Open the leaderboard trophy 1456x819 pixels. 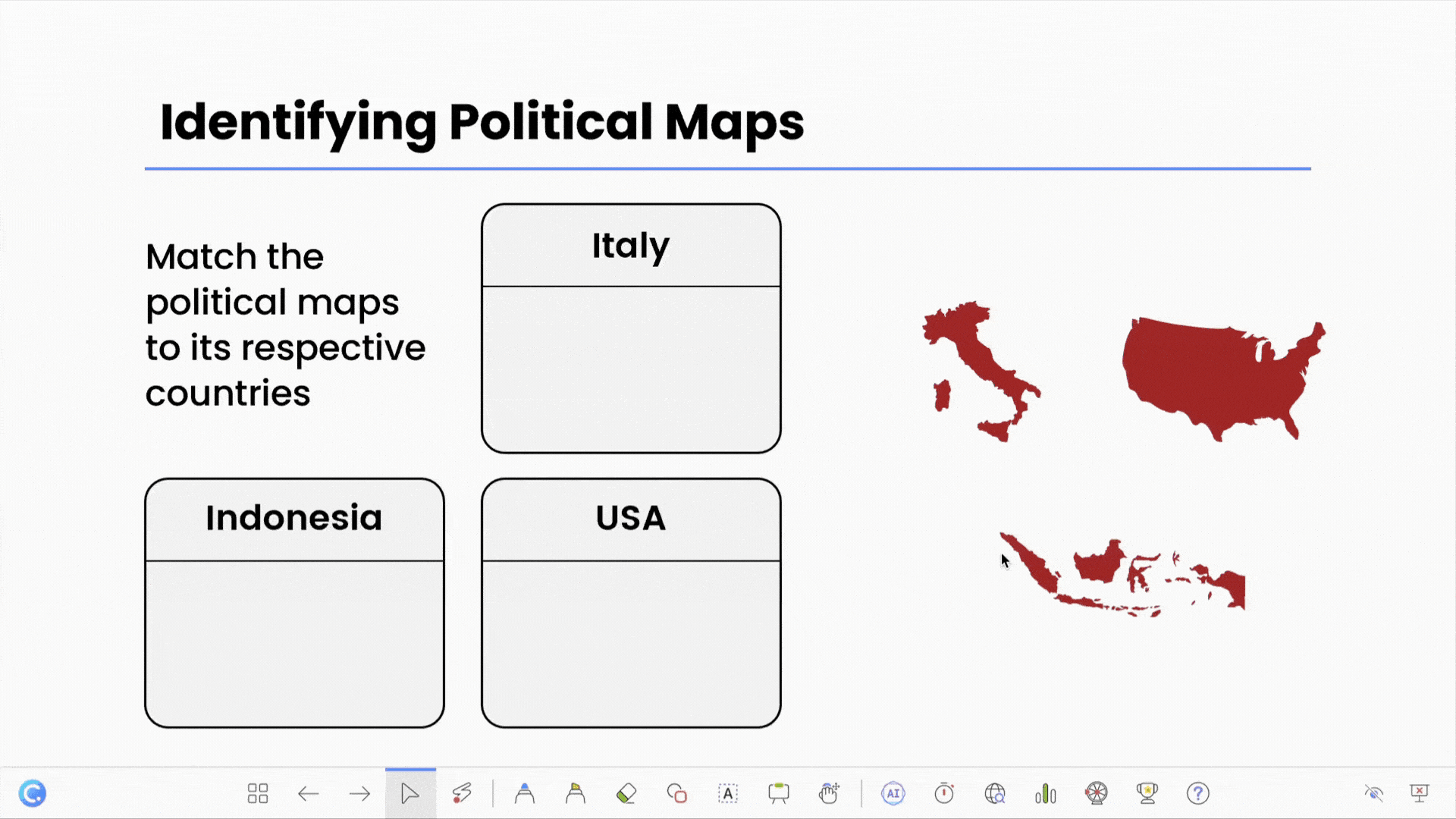[x=1147, y=793]
